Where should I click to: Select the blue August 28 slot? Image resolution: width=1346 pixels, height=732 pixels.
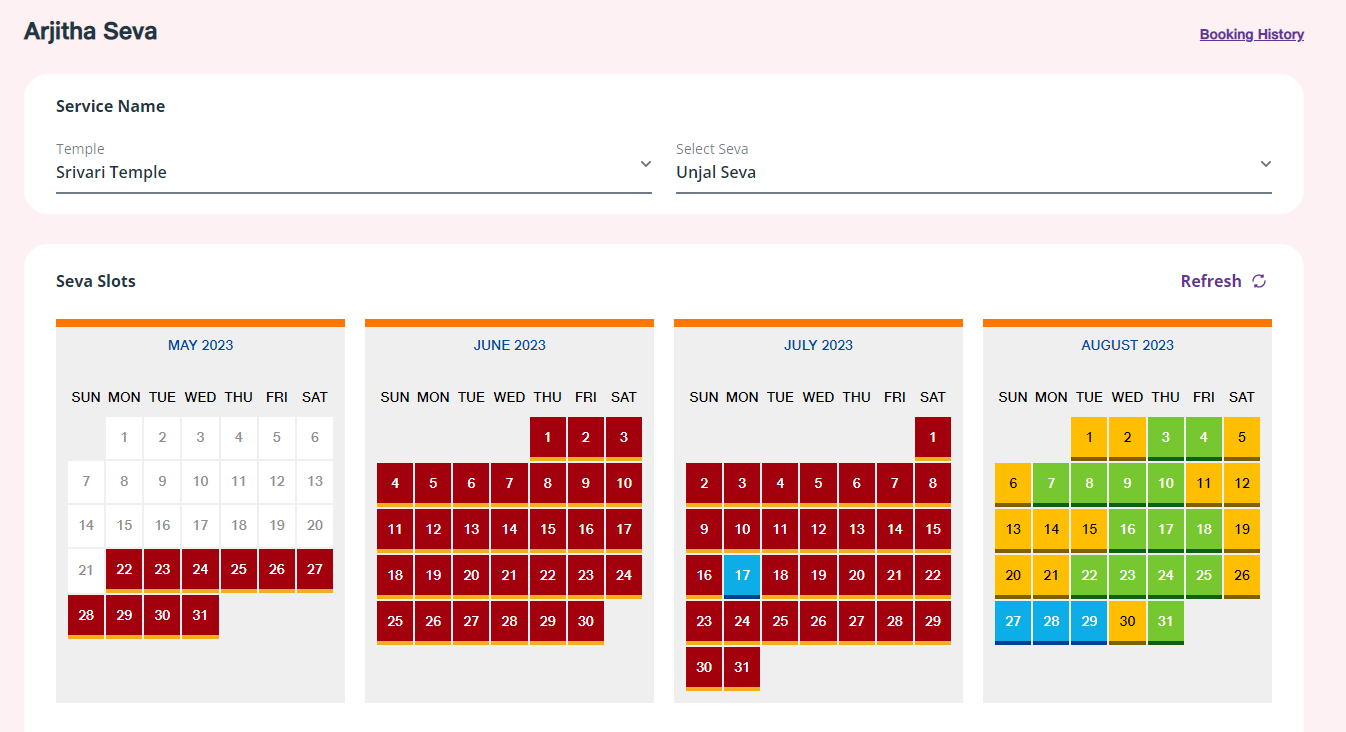pyautogui.click(x=1051, y=623)
